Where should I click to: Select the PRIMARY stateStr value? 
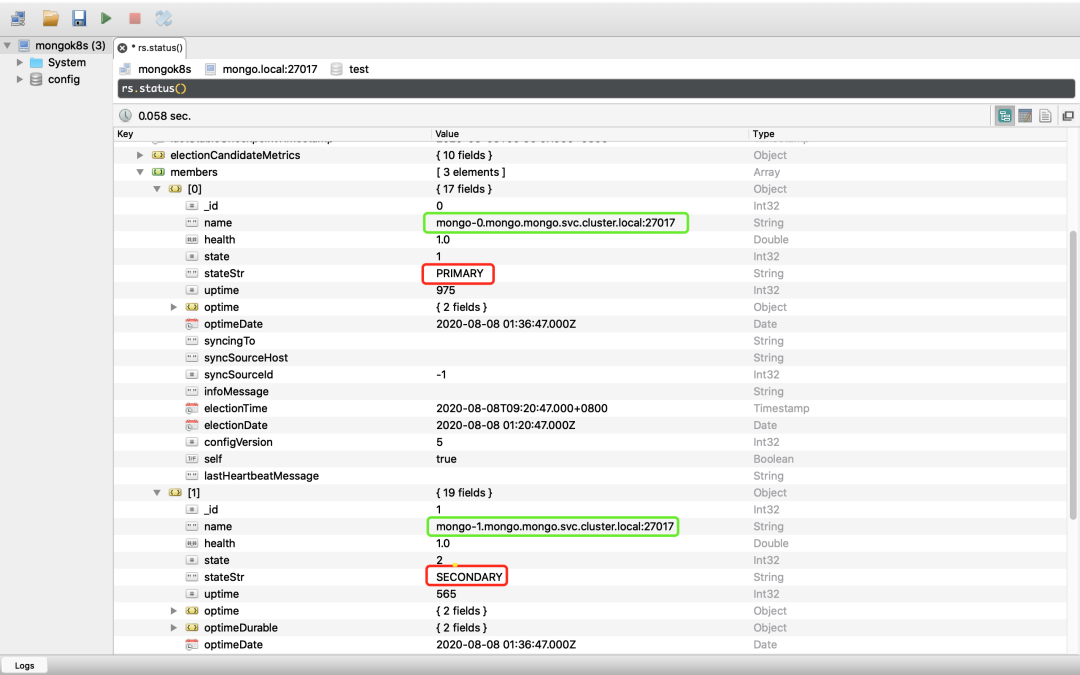point(459,273)
